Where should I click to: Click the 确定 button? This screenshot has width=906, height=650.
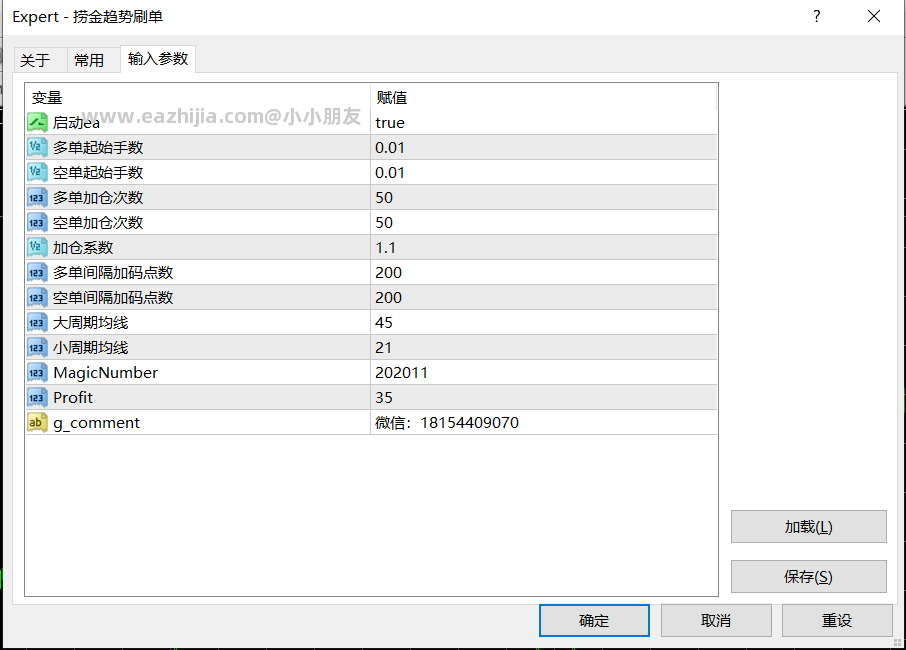point(594,621)
